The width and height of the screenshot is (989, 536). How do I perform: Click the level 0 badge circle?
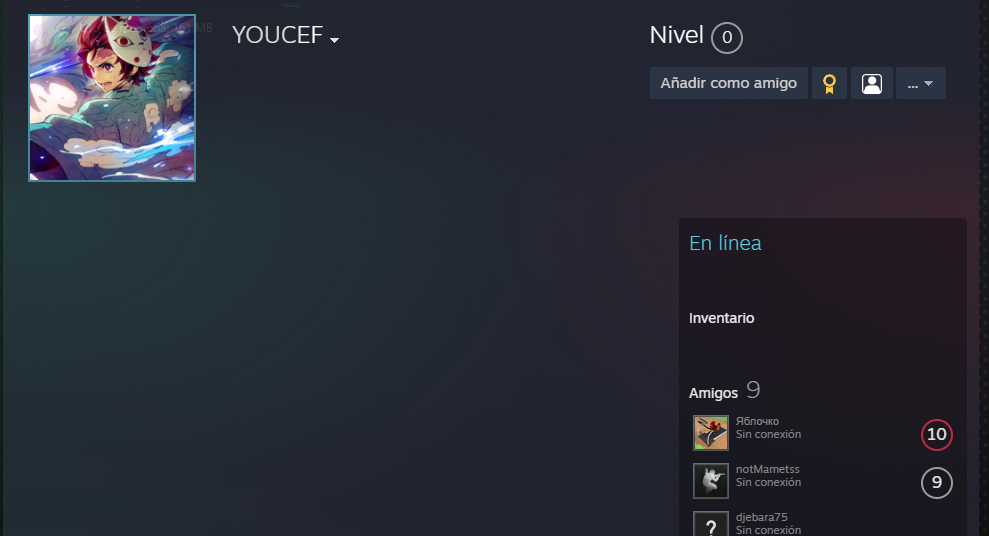pos(727,38)
